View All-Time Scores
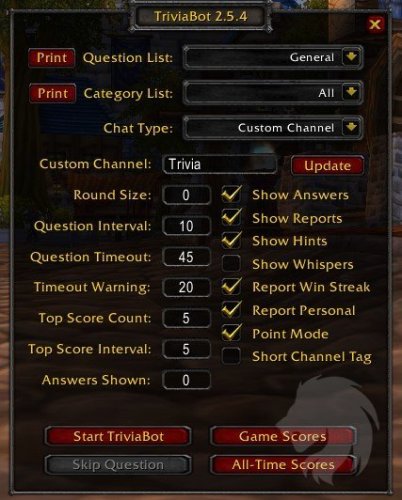This screenshot has height=500, width=402. (283, 464)
